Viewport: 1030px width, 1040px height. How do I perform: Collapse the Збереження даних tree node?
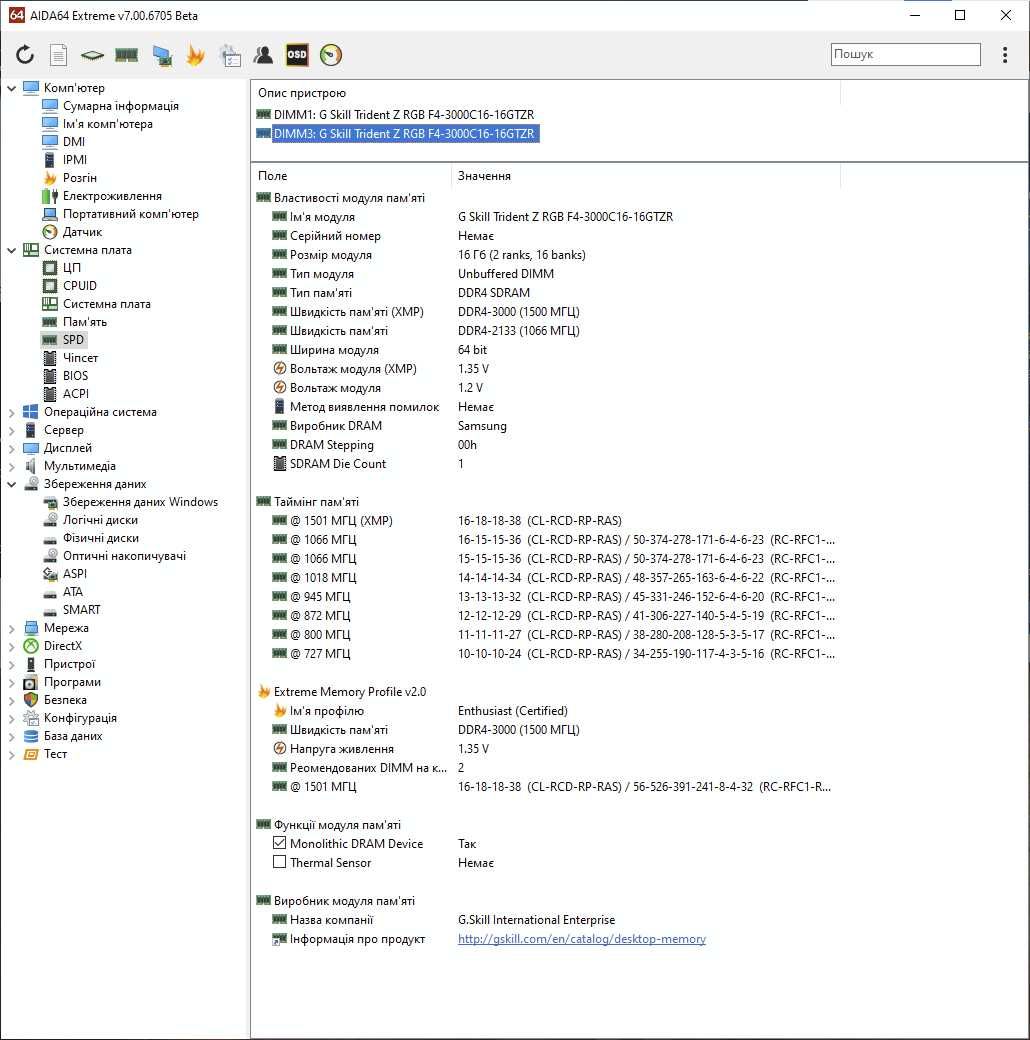click(11, 484)
